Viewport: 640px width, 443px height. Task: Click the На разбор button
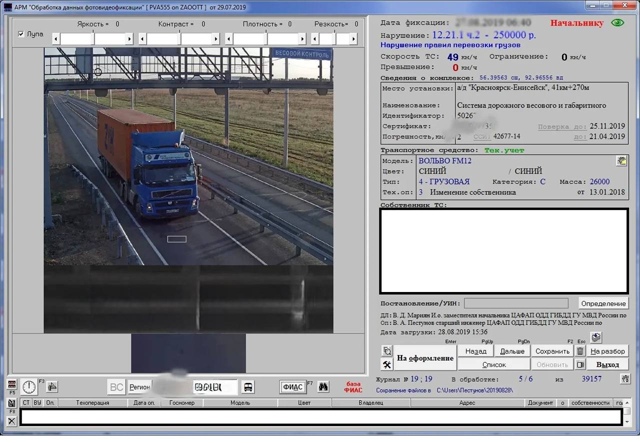607,351
